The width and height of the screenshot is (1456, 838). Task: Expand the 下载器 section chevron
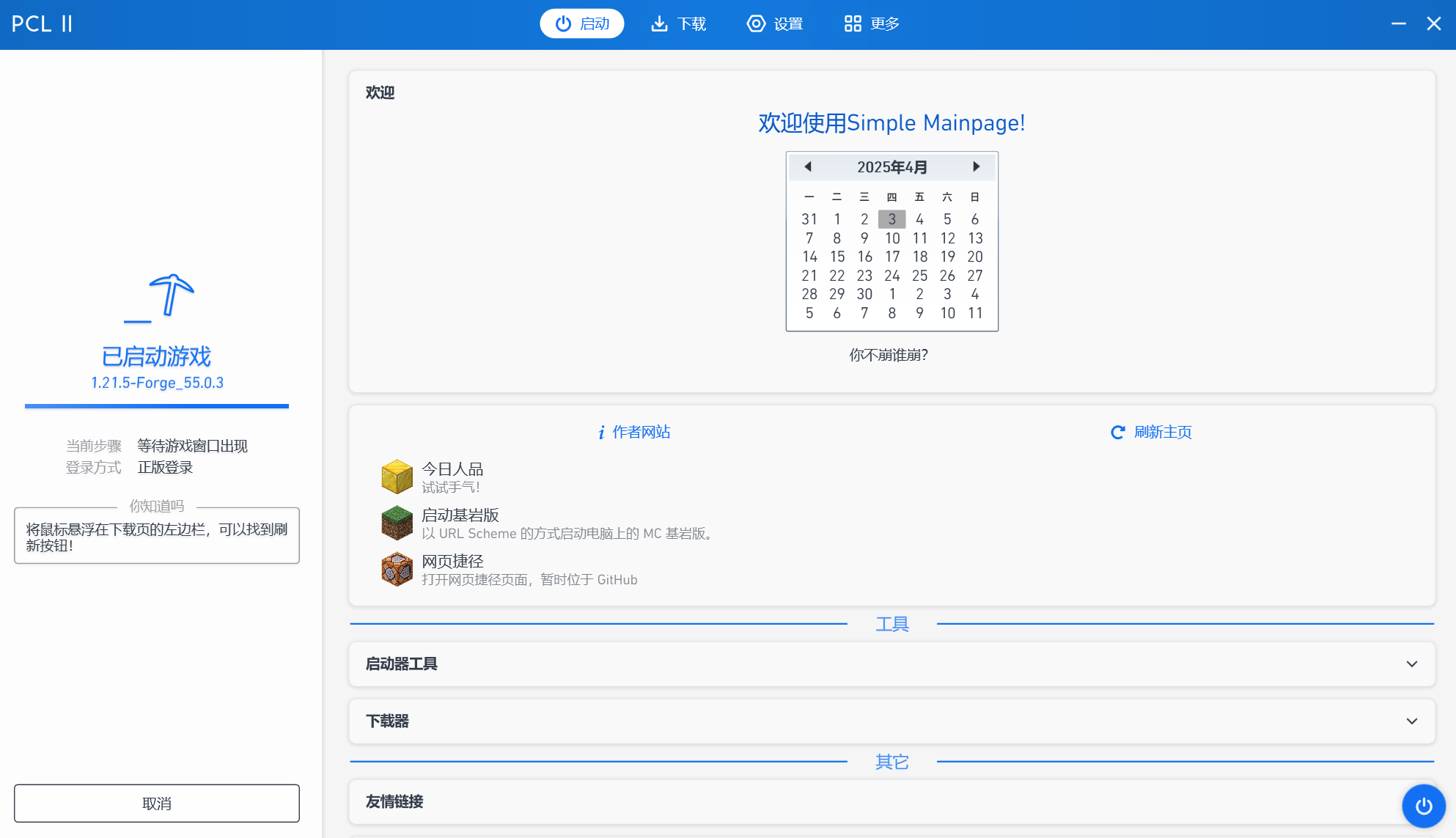[1412, 721]
